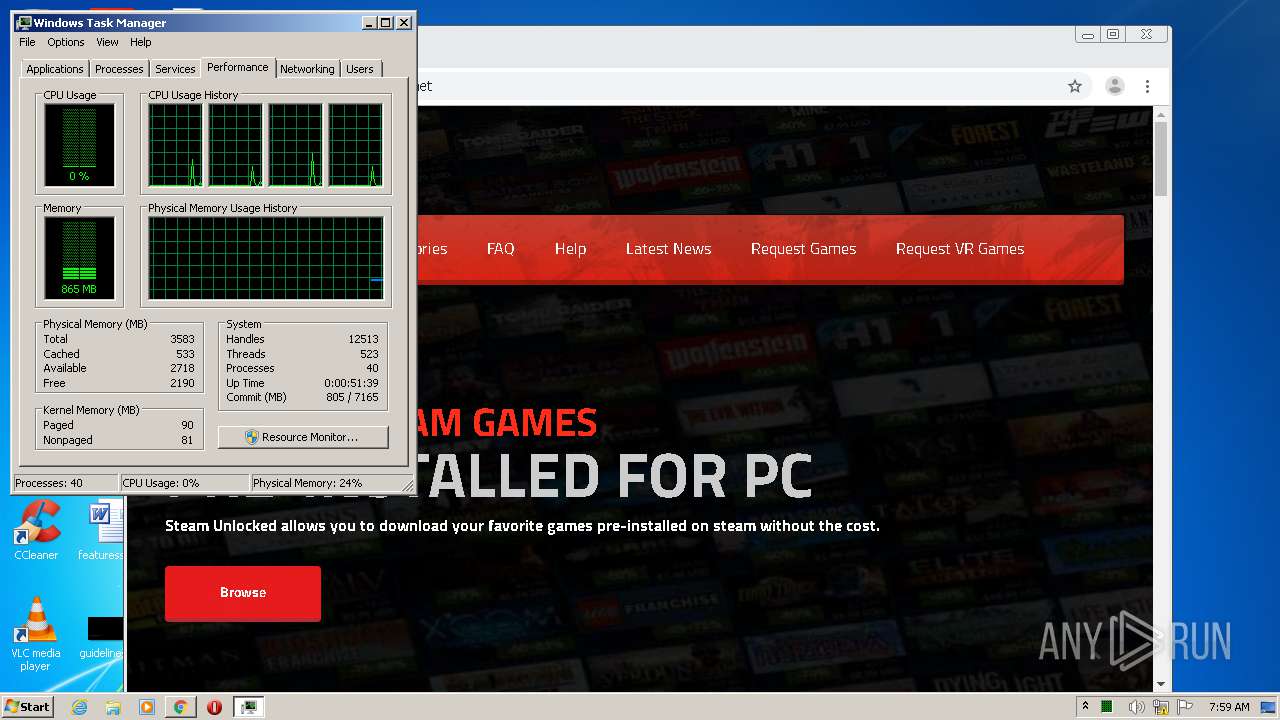The height and width of the screenshot is (720, 1280).
Task: Open Internet Explorer from taskbar
Action: pyautogui.click(x=80, y=707)
